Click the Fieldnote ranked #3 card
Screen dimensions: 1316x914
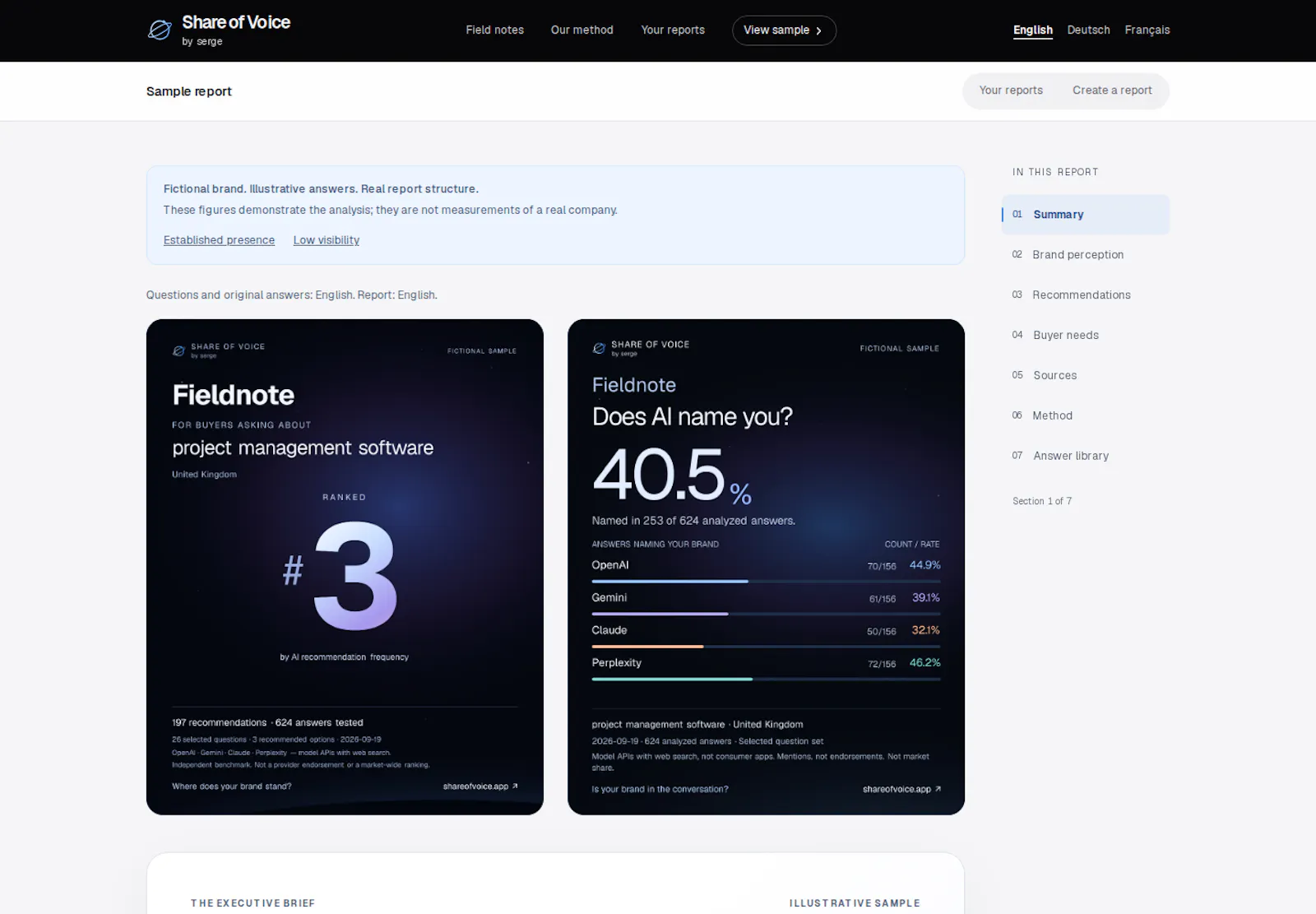coord(345,567)
